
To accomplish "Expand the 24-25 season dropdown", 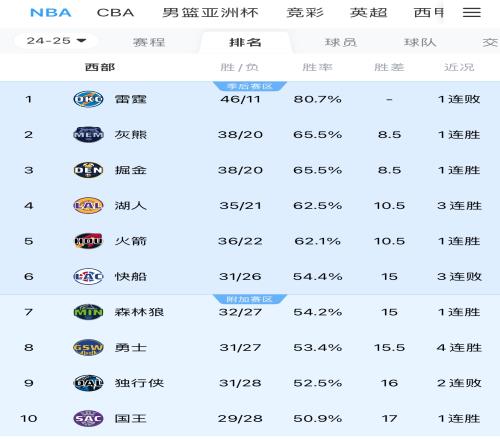I will (56, 41).
